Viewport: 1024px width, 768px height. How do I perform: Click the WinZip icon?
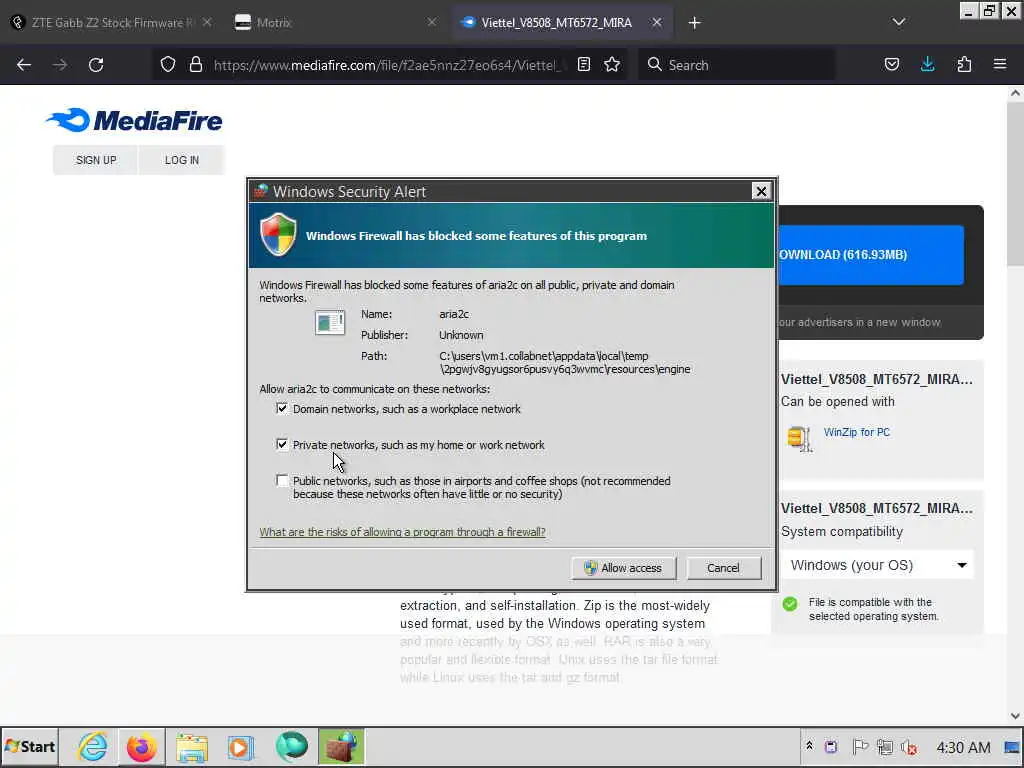pyautogui.click(x=799, y=438)
